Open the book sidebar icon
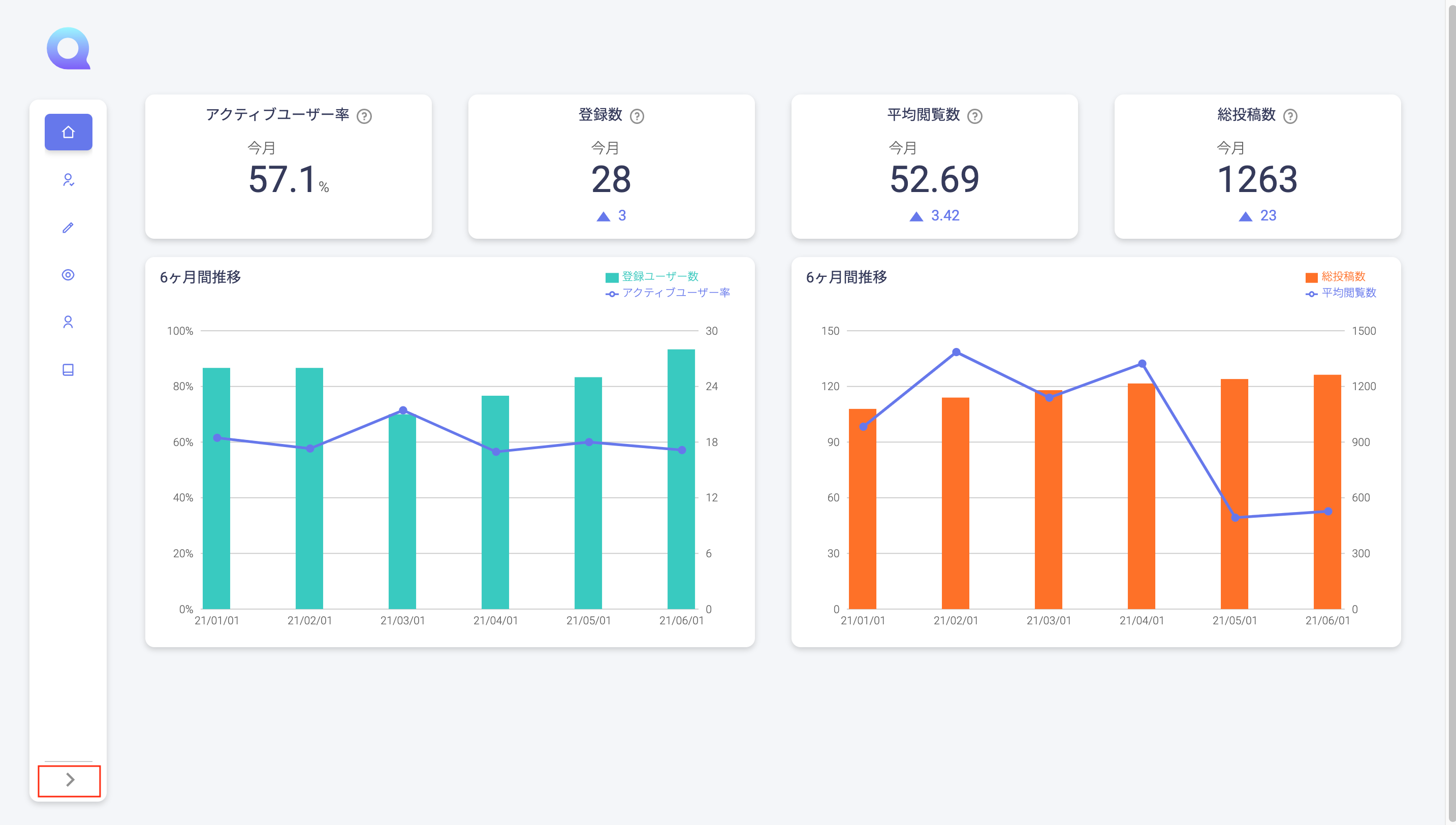1456x825 pixels. point(68,369)
